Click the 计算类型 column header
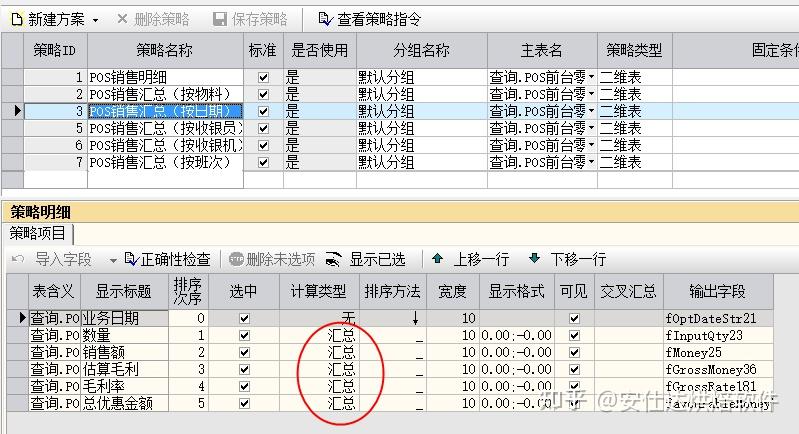799x434 pixels. tap(319, 291)
